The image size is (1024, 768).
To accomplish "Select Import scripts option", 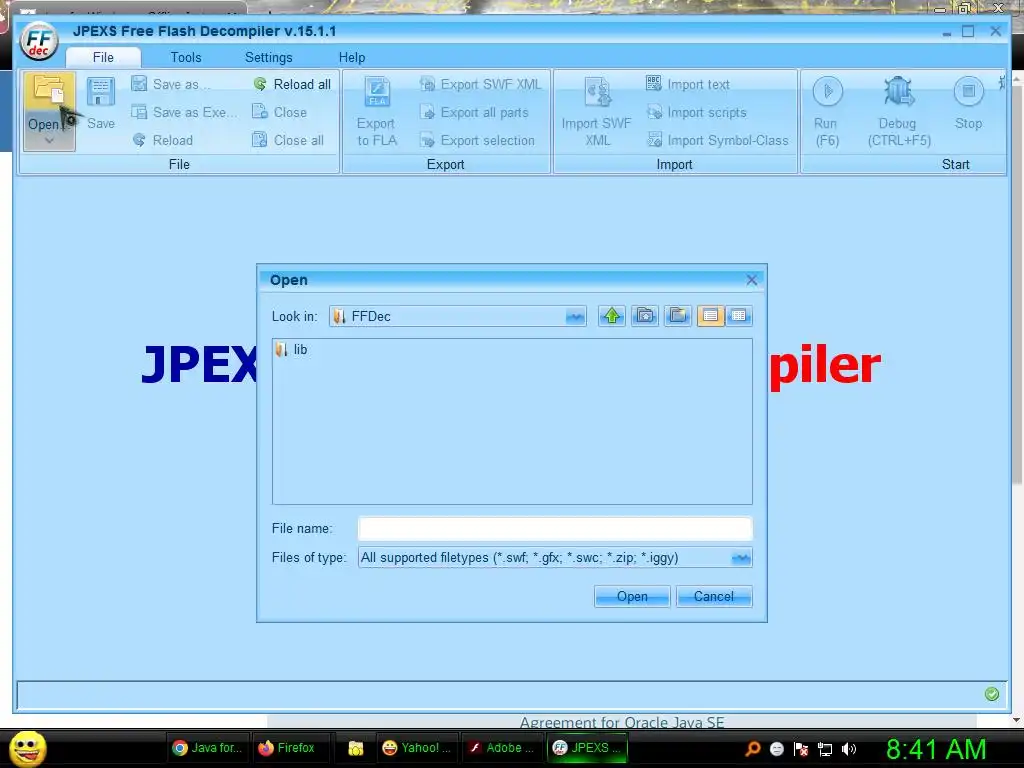I will [696, 112].
